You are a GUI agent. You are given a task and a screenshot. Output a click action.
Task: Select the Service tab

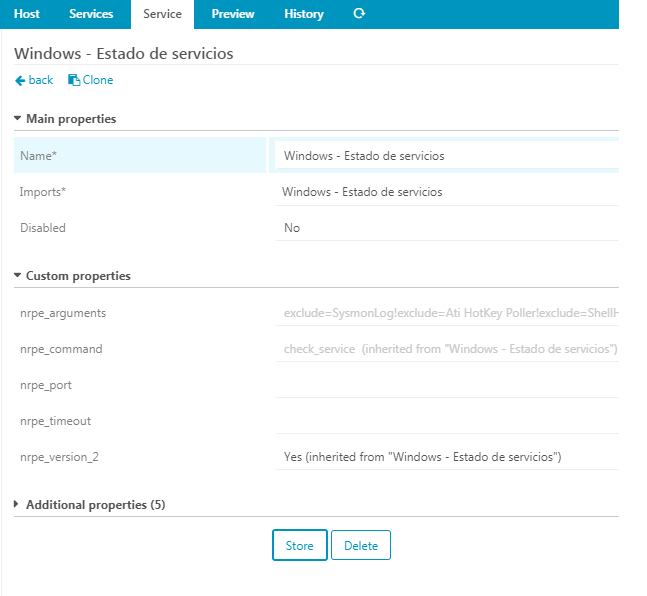tap(162, 14)
